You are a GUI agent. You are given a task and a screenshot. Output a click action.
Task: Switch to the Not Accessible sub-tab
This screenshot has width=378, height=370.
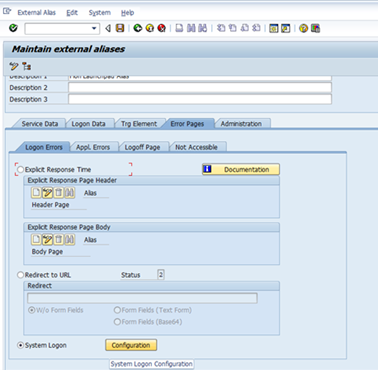pos(196,147)
